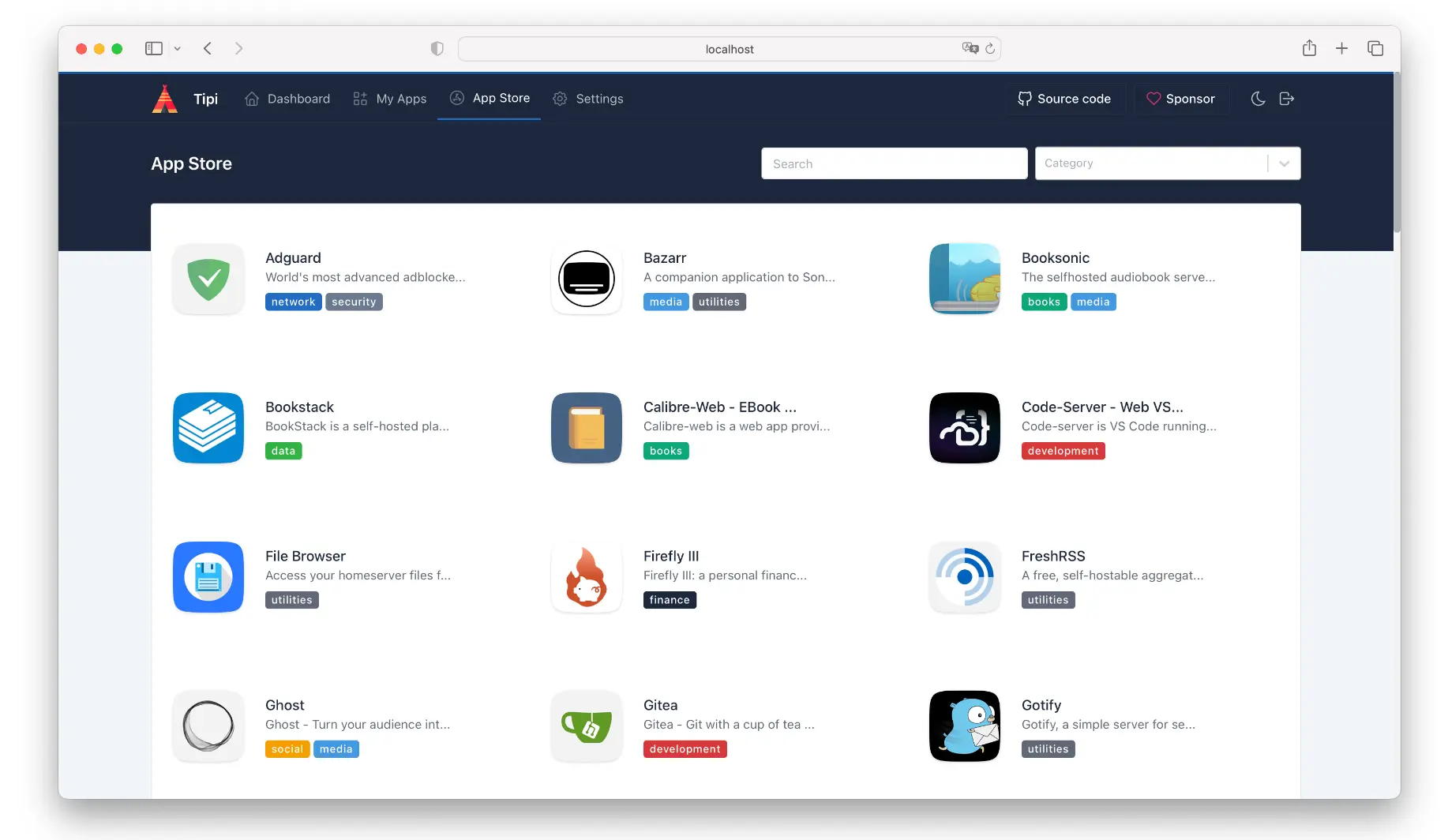Log out using the exit icon
This screenshot has width=1448, height=840.
coord(1287,99)
